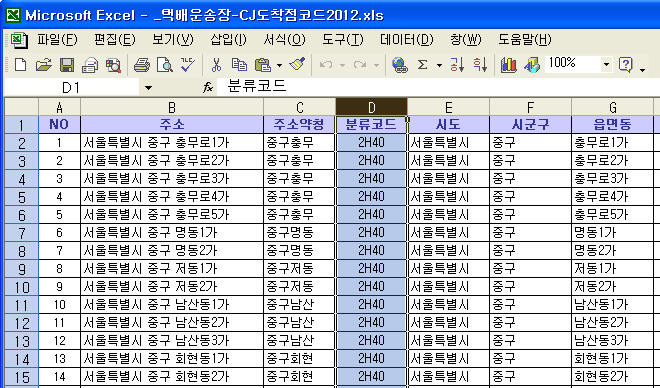Open the 삽입(I) menu

(228, 40)
